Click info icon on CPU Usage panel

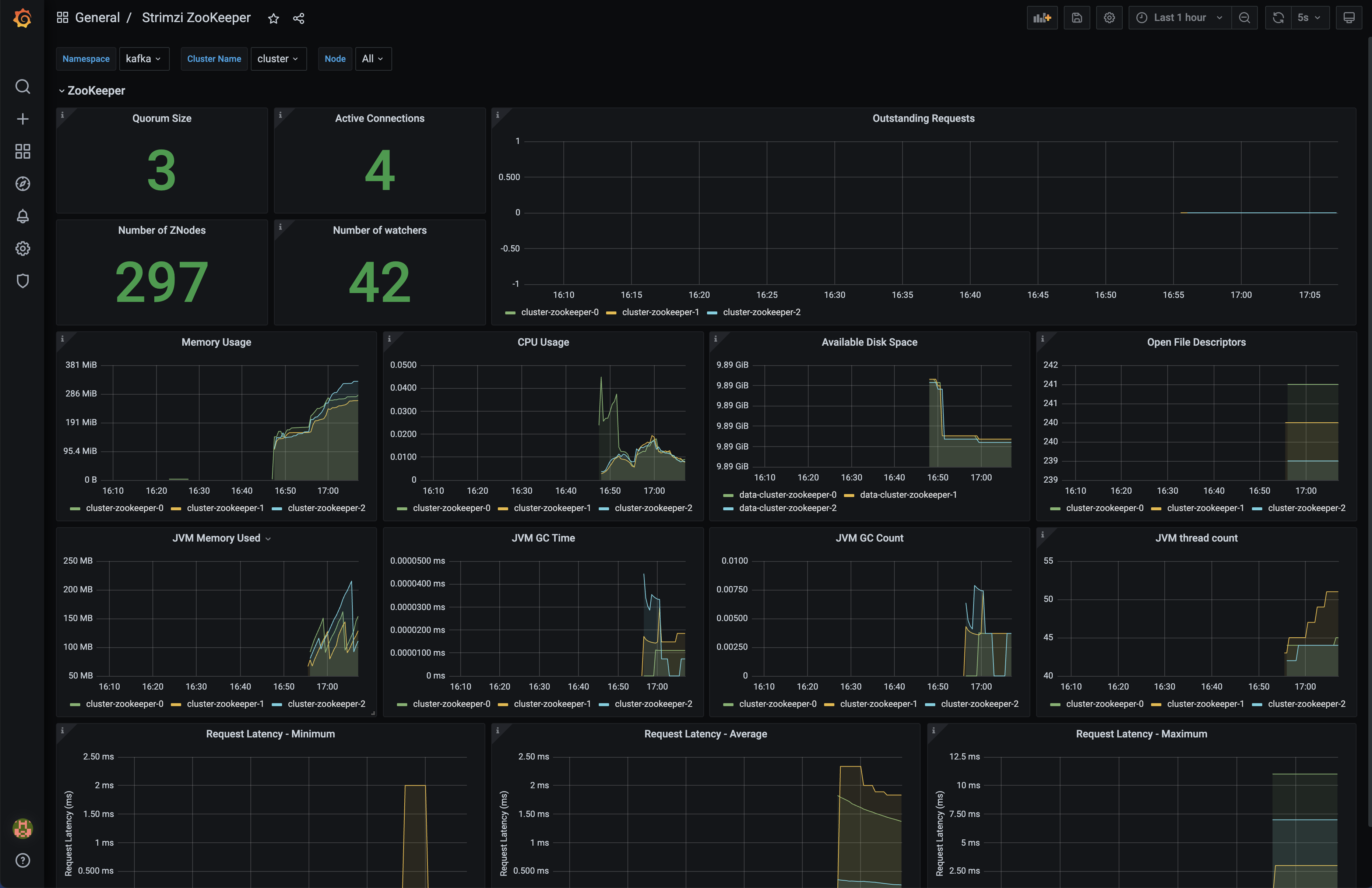tap(389, 338)
